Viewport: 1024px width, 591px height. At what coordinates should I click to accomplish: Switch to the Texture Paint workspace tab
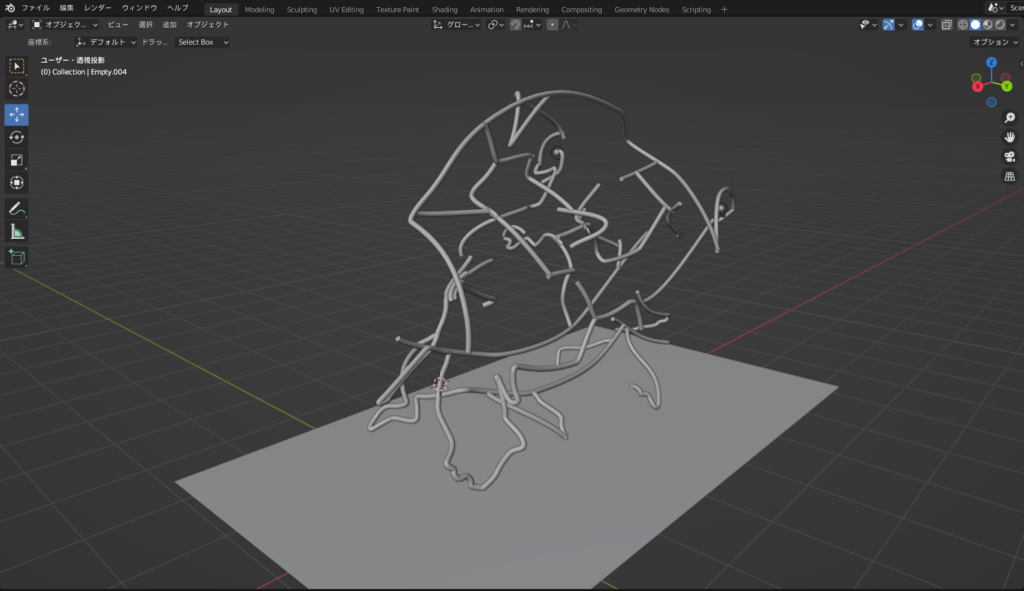click(398, 10)
